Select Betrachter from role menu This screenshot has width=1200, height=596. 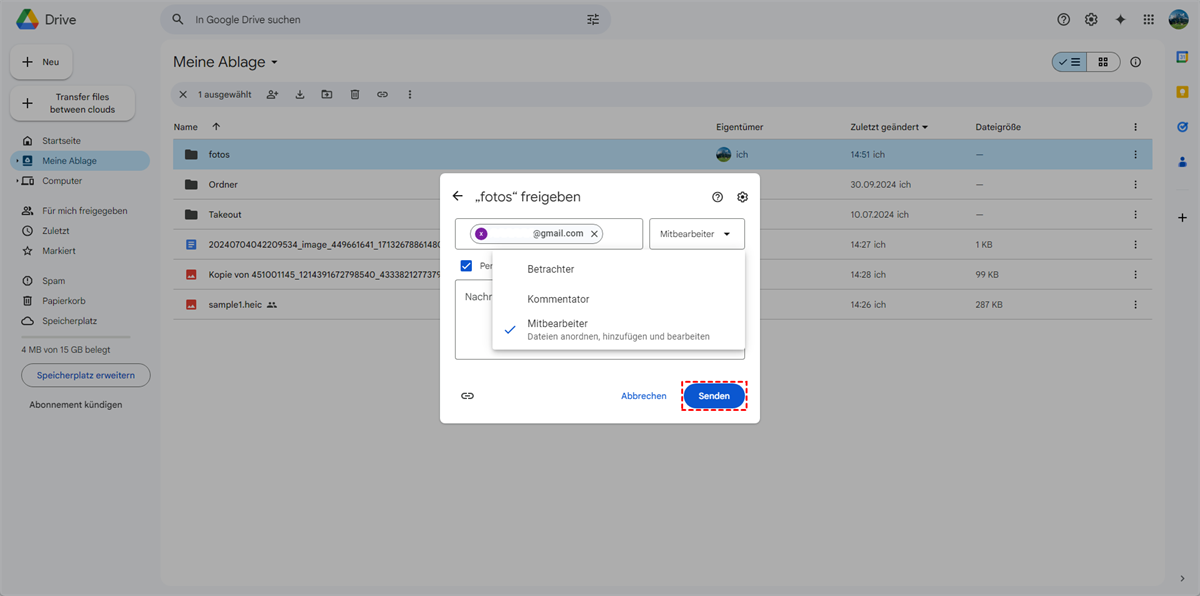pyautogui.click(x=550, y=269)
